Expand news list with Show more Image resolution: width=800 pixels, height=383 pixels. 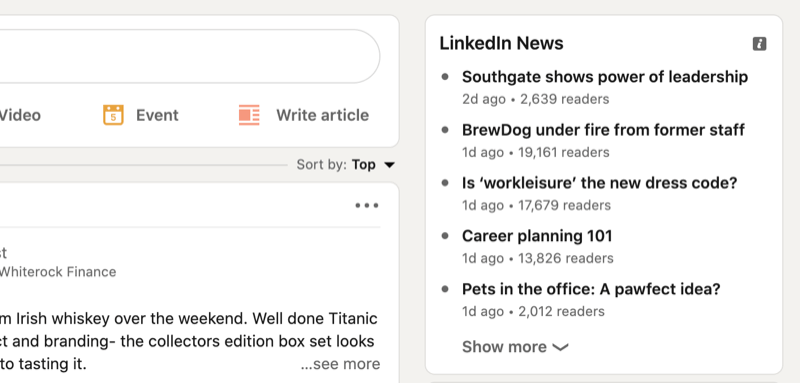(515, 347)
